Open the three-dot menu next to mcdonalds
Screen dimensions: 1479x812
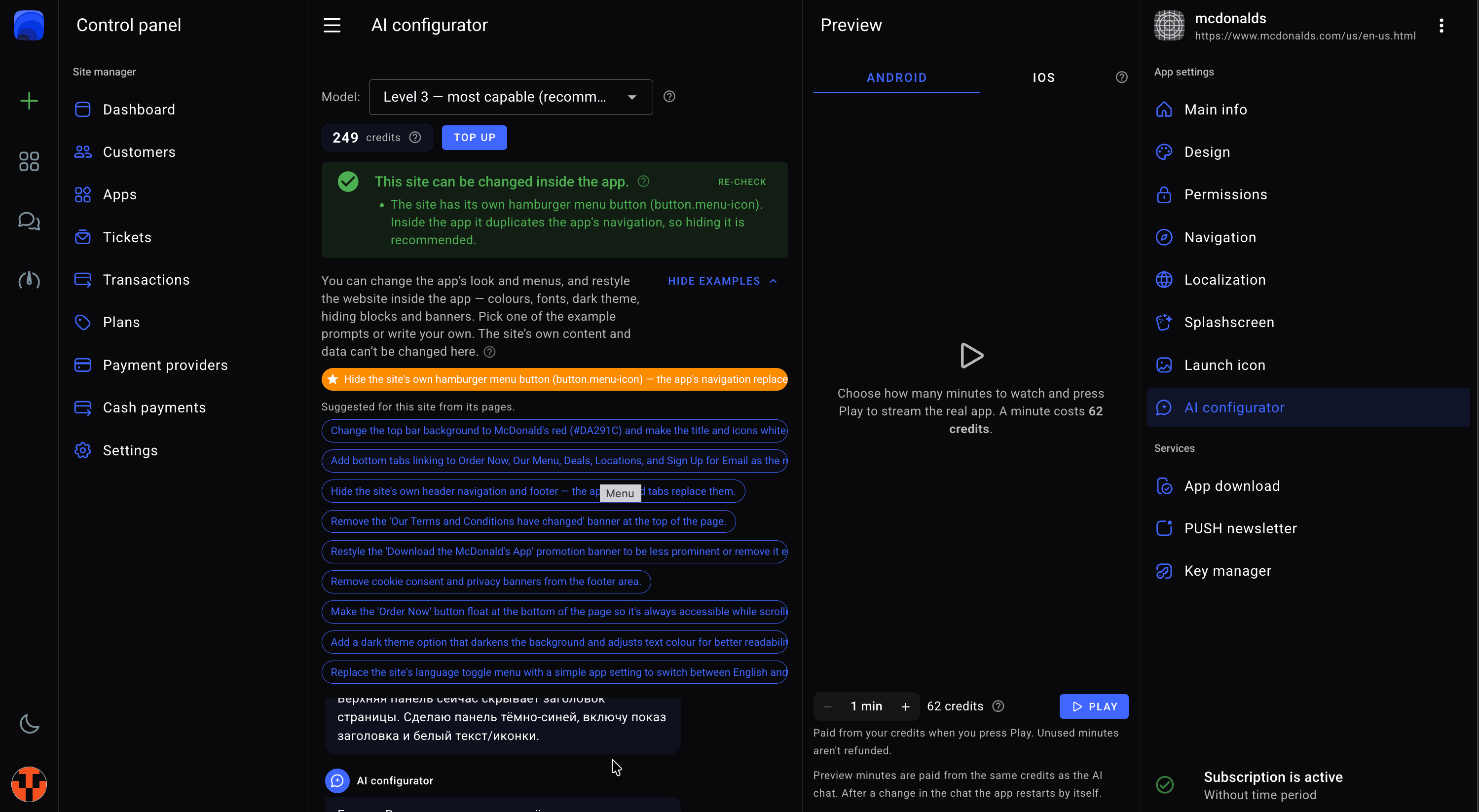pyautogui.click(x=1441, y=25)
